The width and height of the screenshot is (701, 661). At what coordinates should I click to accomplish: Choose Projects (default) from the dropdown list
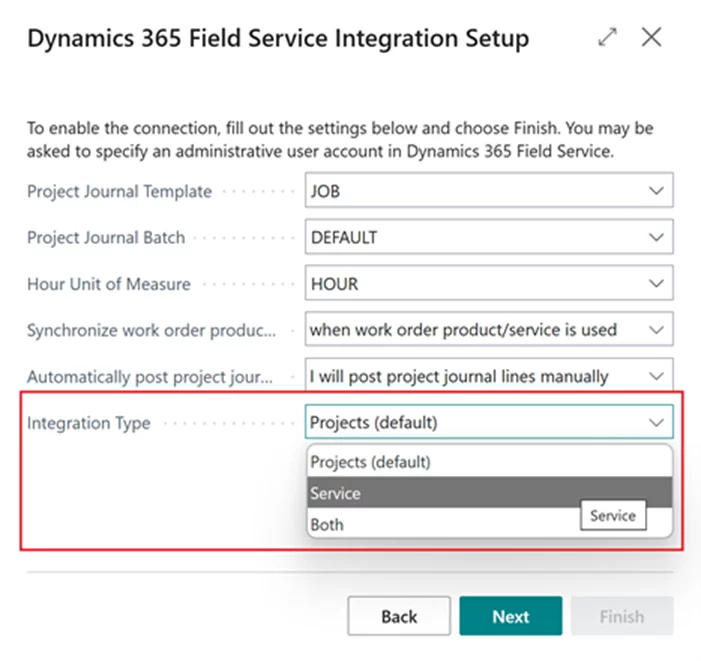[x=490, y=462]
